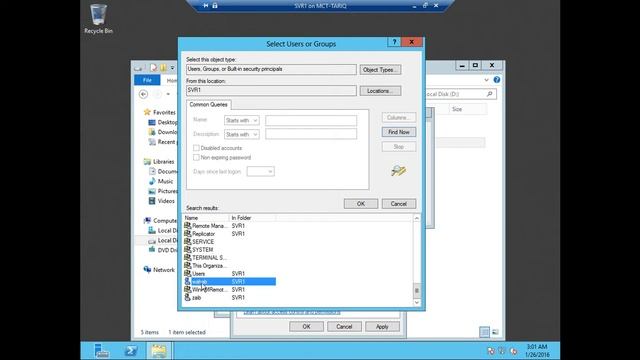Open the File menu in Explorer
Image resolution: width=640 pixels, height=360 pixels.
(147, 80)
